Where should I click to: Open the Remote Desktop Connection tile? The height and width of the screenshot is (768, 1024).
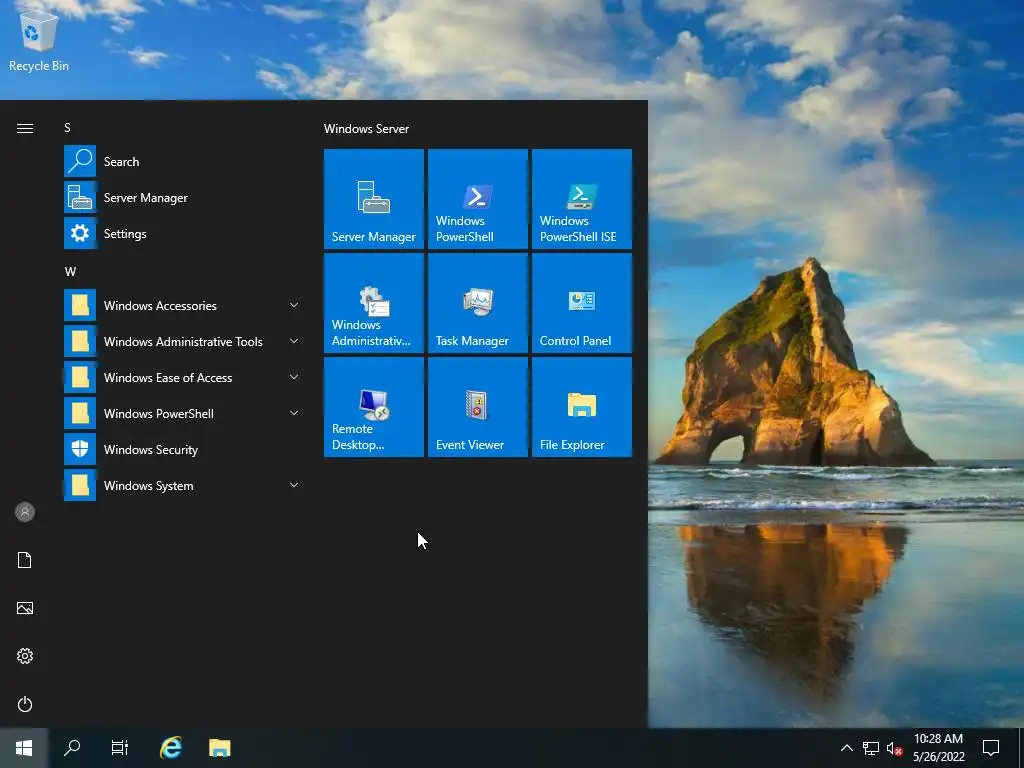374,406
